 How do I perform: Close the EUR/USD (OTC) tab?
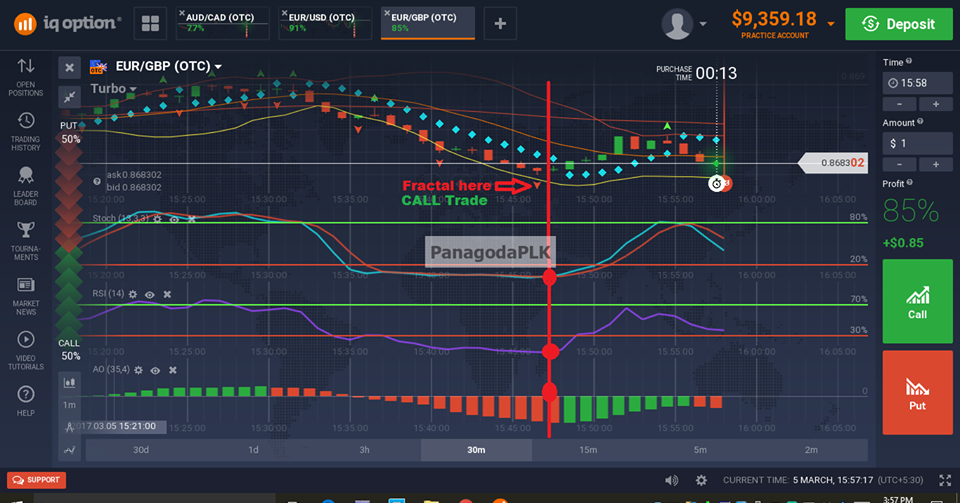pos(284,13)
